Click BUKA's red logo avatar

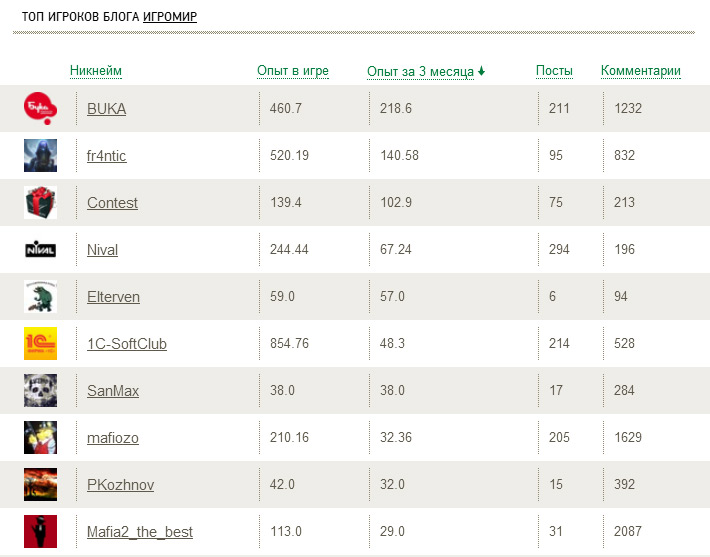tap(40, 108)
